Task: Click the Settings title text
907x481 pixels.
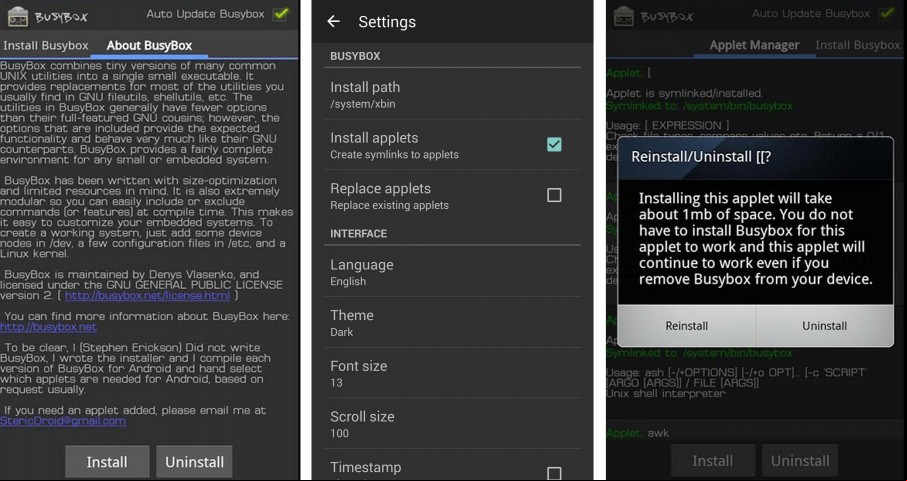Action: point(387,22)
